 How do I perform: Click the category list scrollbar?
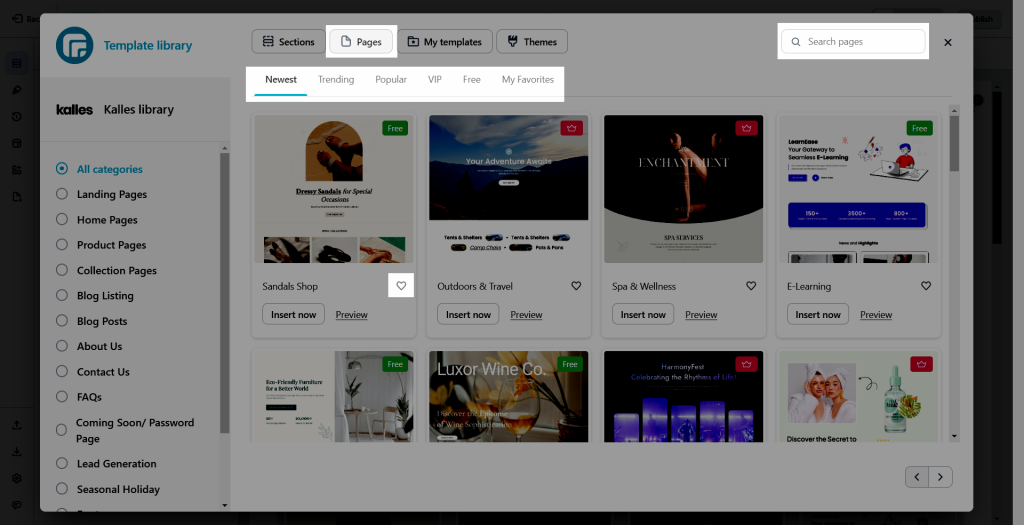coord(225,293)
